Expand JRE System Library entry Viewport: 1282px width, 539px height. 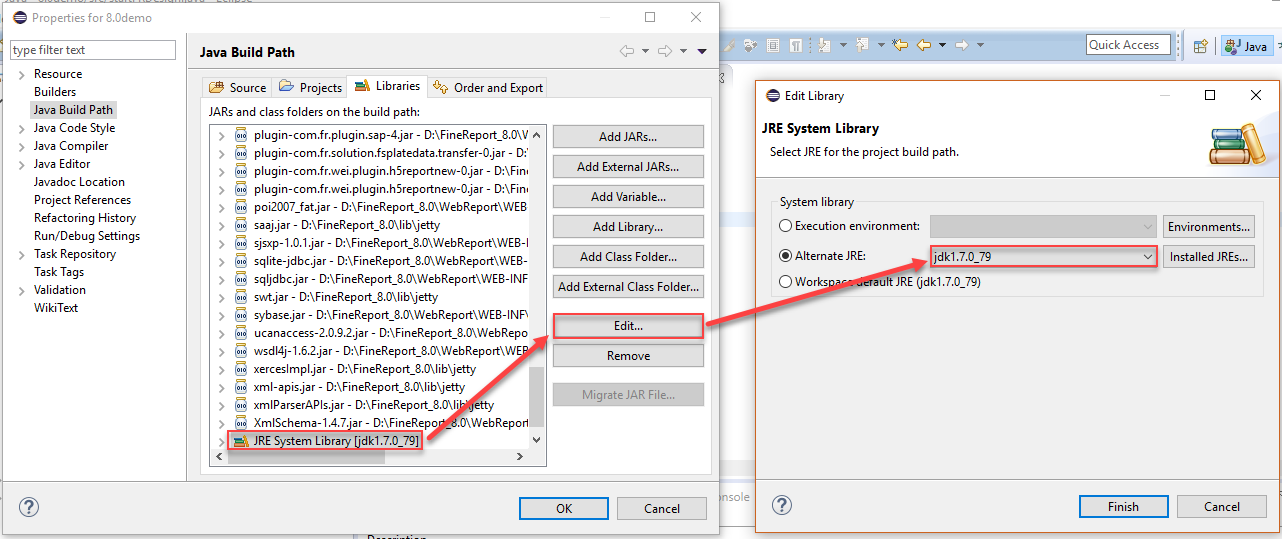[x=222, y=441]
